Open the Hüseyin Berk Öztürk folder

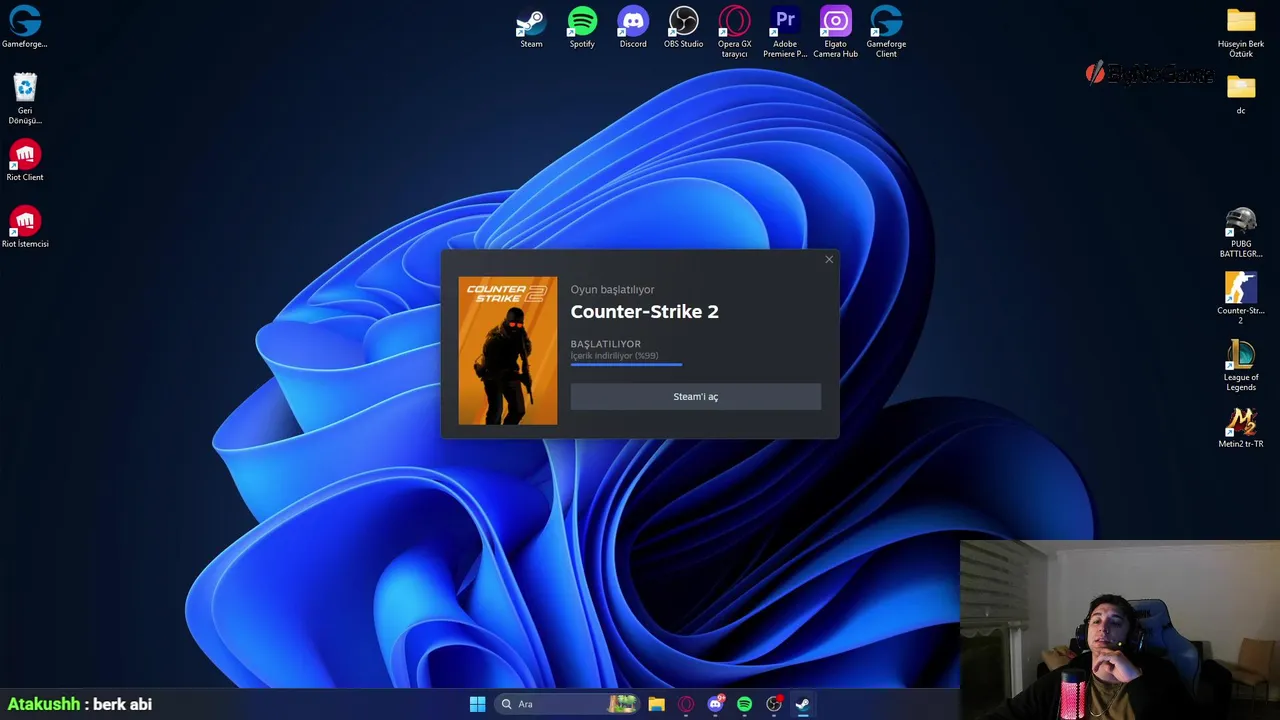point(1241,32)
